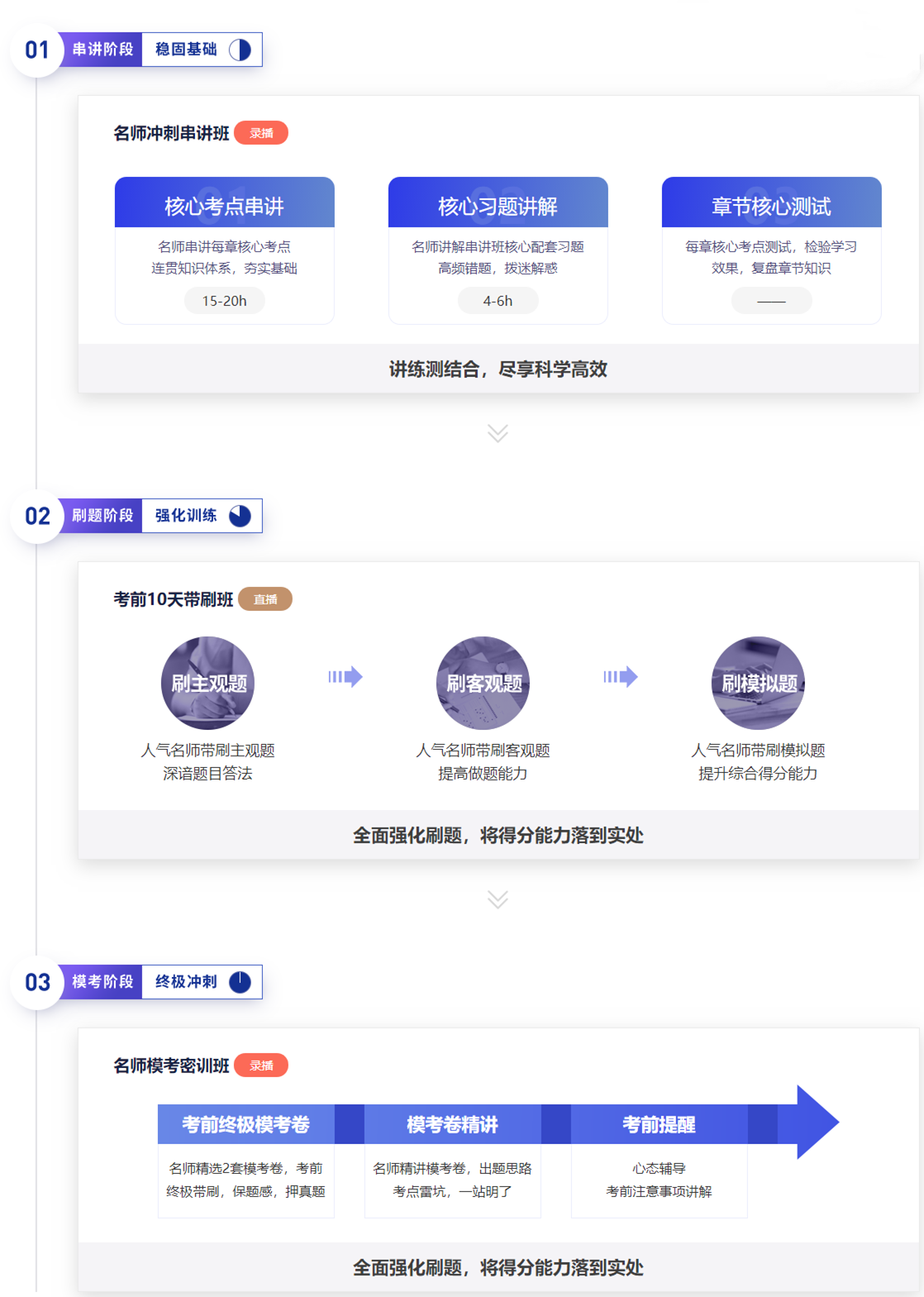
Task: Open the 核心考点串讲 card header
Action: pyautogui.click(x=224, y=203)
